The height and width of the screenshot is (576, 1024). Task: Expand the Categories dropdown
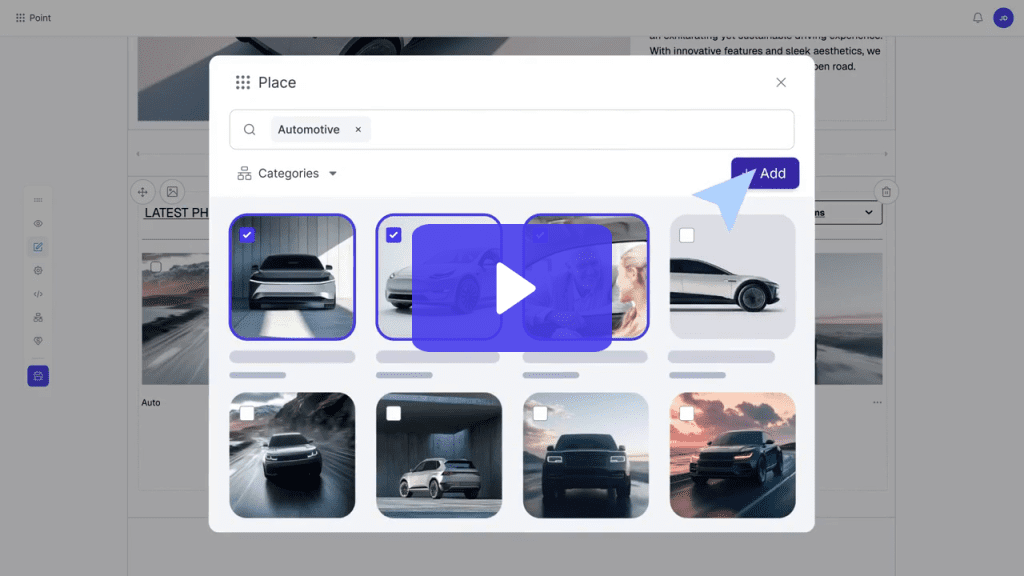click(x=288, y=173)
